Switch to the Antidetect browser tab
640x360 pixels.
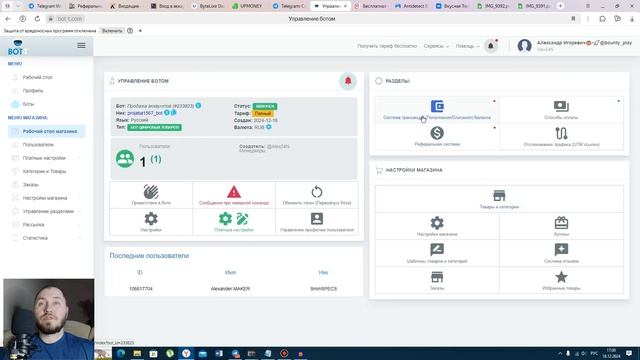click(x=411, y=6)
